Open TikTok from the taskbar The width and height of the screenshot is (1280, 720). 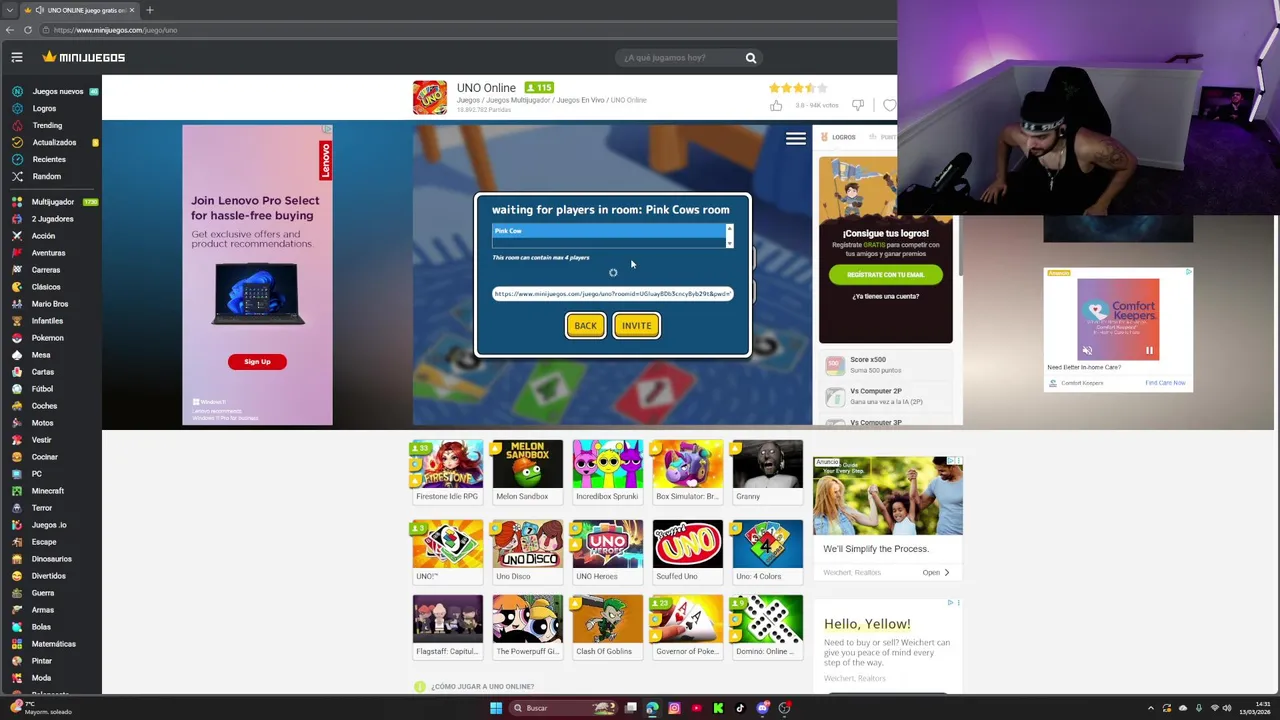coord(740,708)
